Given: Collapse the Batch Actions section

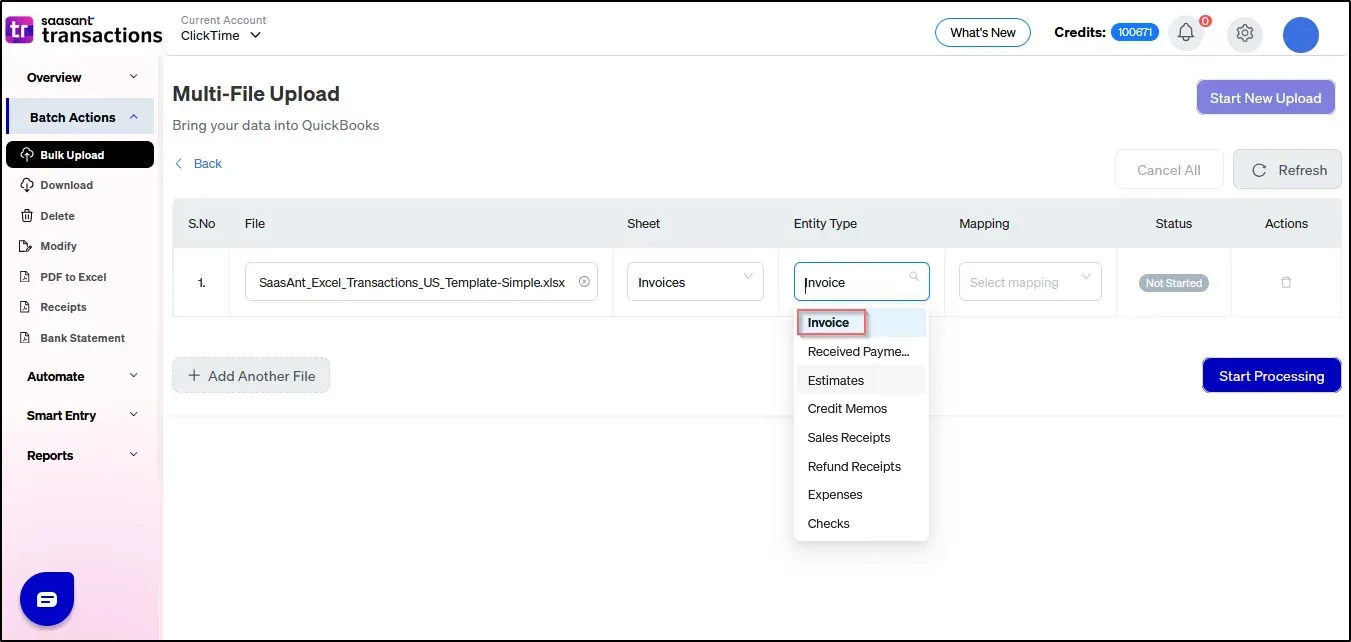Looking at the screenshot, I should [80, 117].
